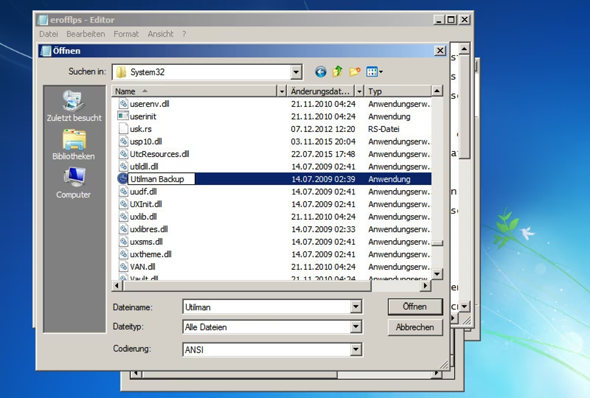The width and height of the screenshot is (590, 398).
Task: Select the uxlib.dll file icon
Action: 123,217
